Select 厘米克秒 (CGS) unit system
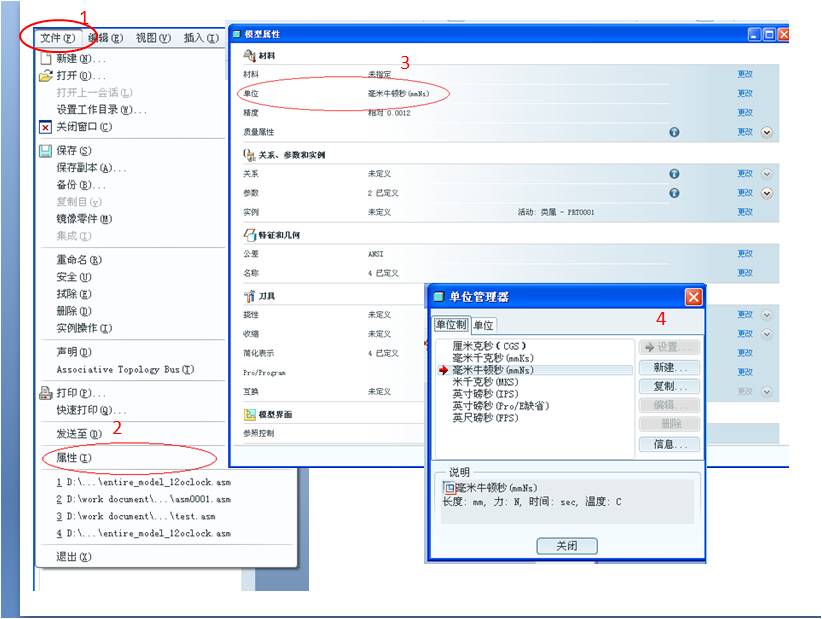This screenshot has height=619, width=822. pos(489,346)
